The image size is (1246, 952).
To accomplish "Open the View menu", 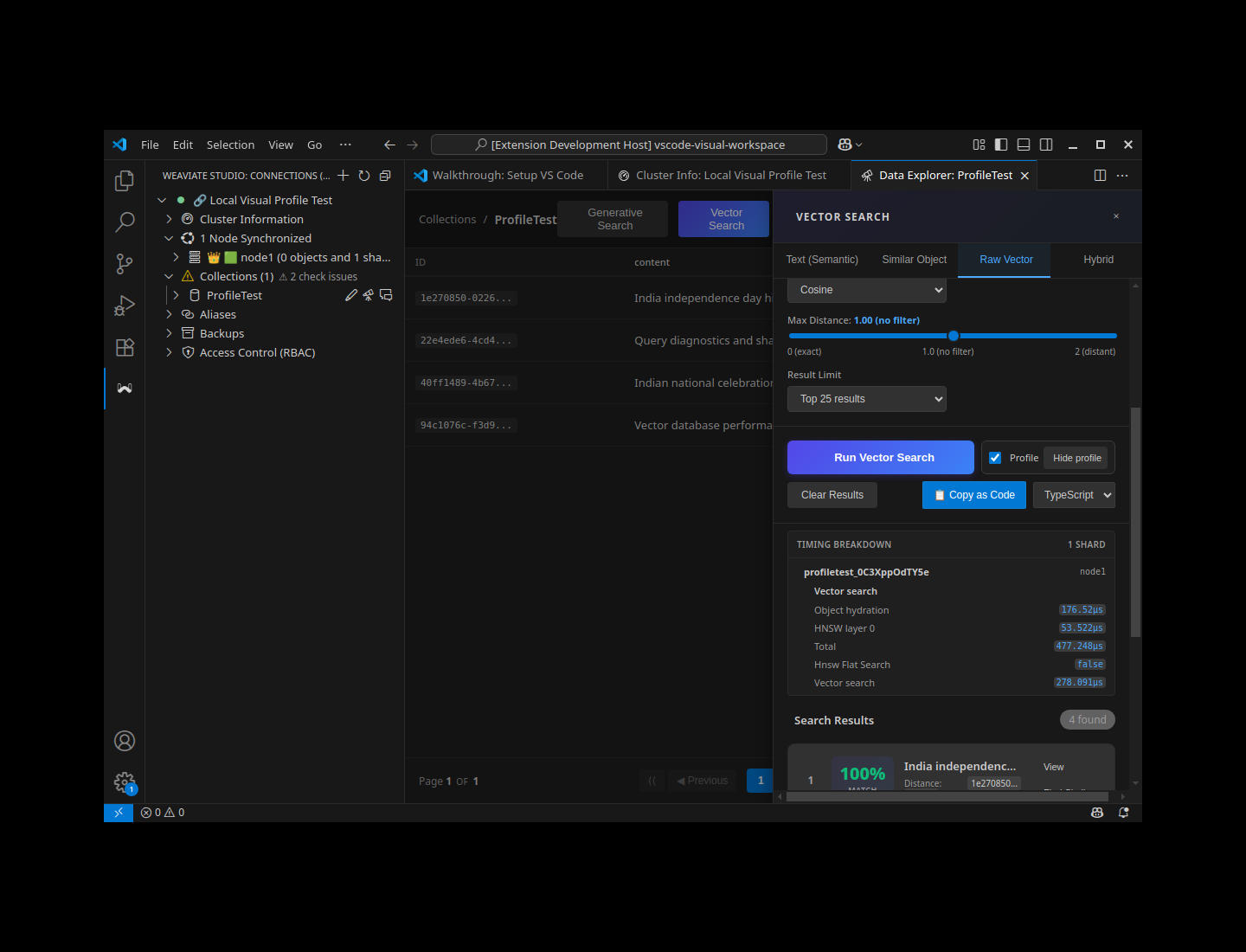I will 280,145.
